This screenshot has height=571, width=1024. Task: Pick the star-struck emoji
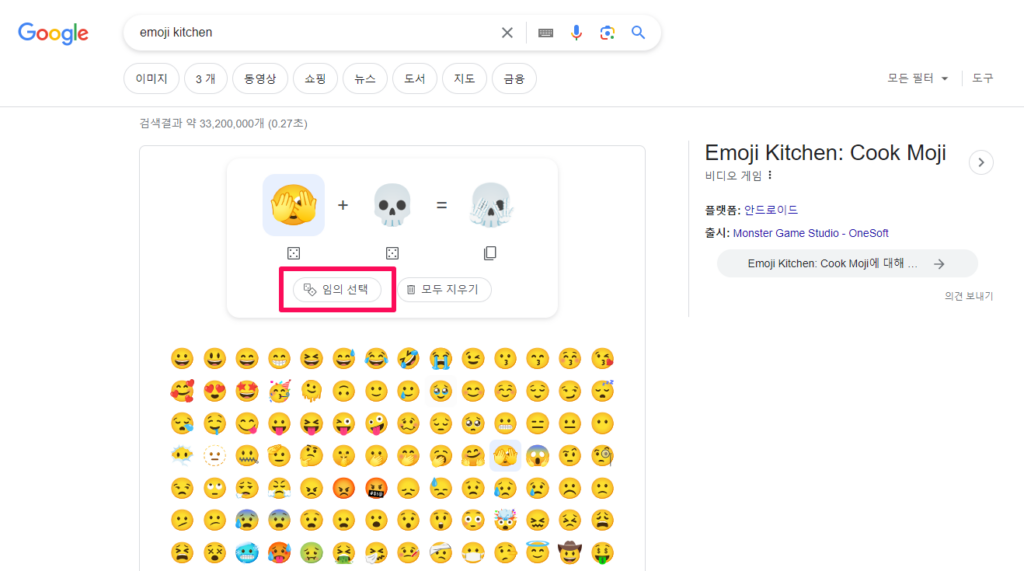click(x=247, y=391)
